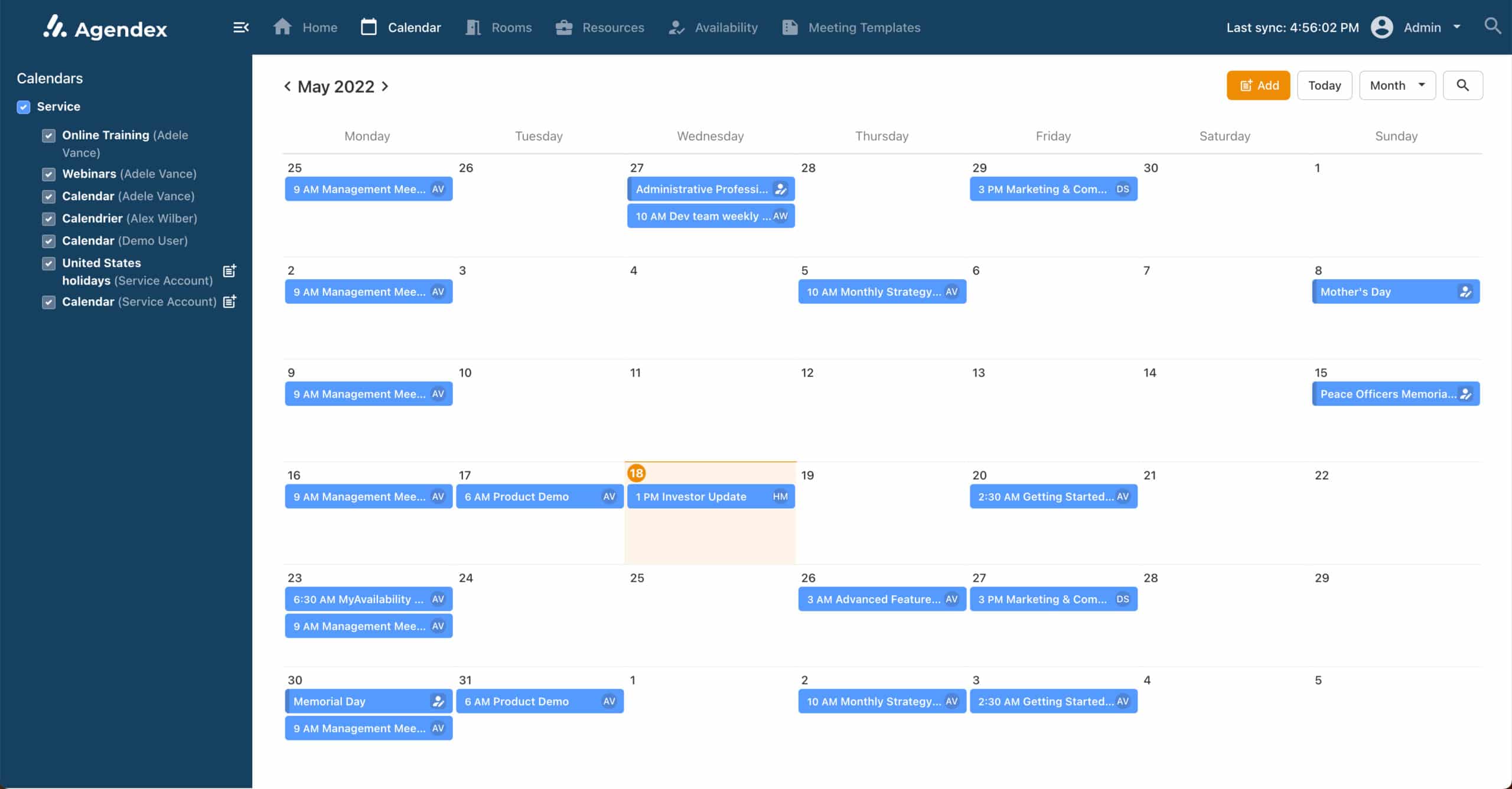Create event on United States holidays calendar
The width and height of the screenshot is (1512, 789).
pyautogui.click(x=229, y=271)
